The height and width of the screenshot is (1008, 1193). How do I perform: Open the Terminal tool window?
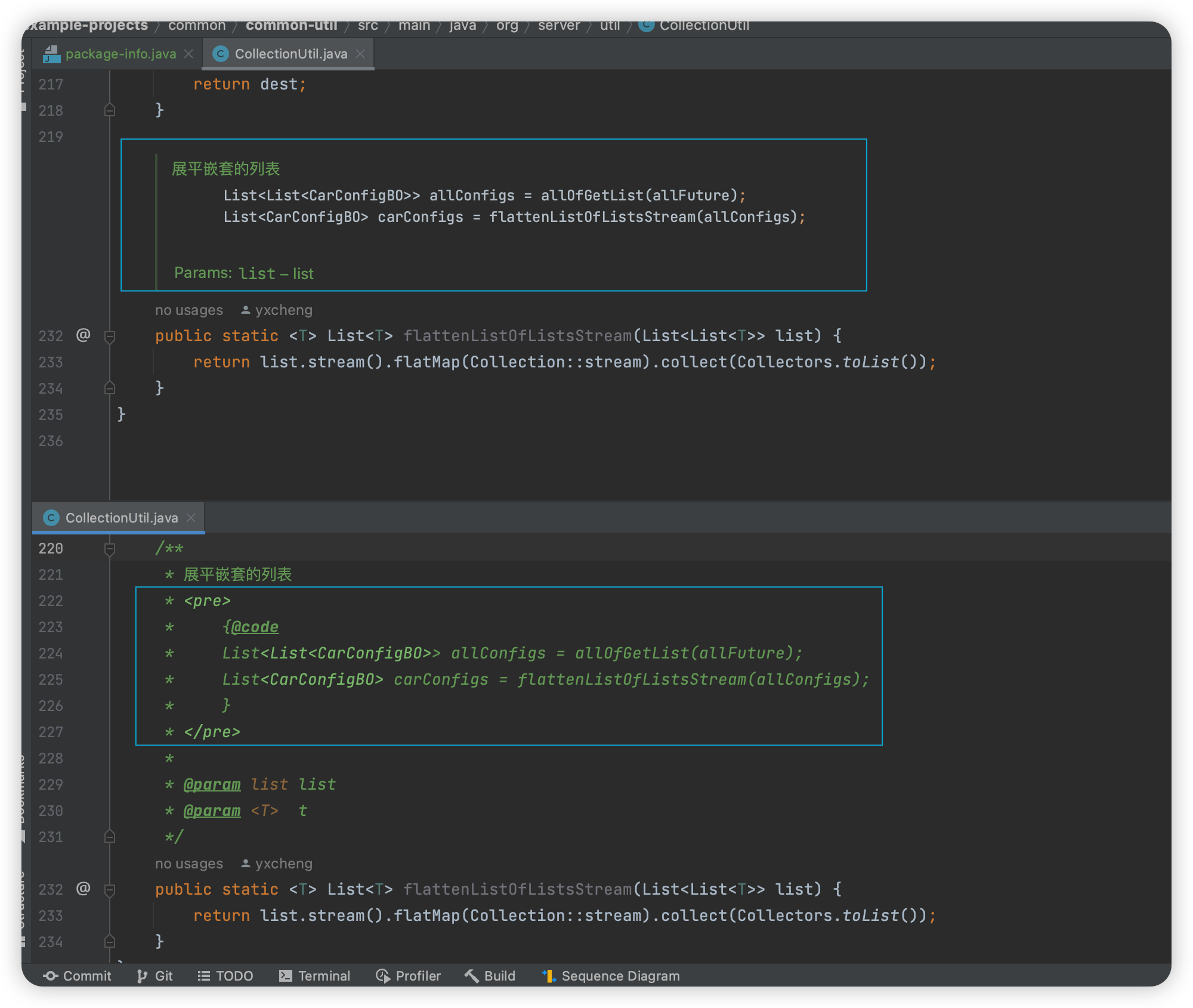(315, 976)
